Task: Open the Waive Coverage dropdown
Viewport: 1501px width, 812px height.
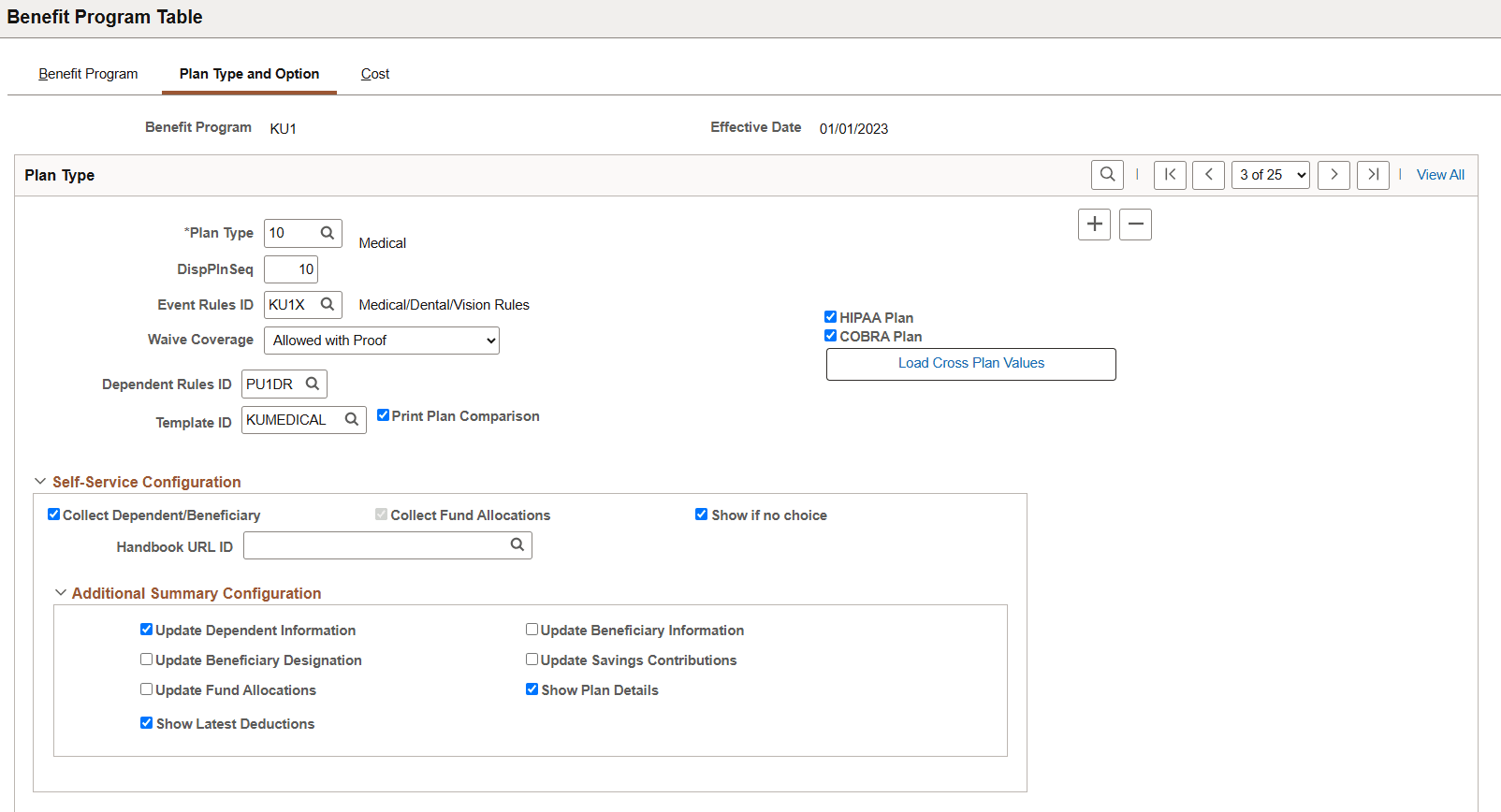Action: (381, 341)
